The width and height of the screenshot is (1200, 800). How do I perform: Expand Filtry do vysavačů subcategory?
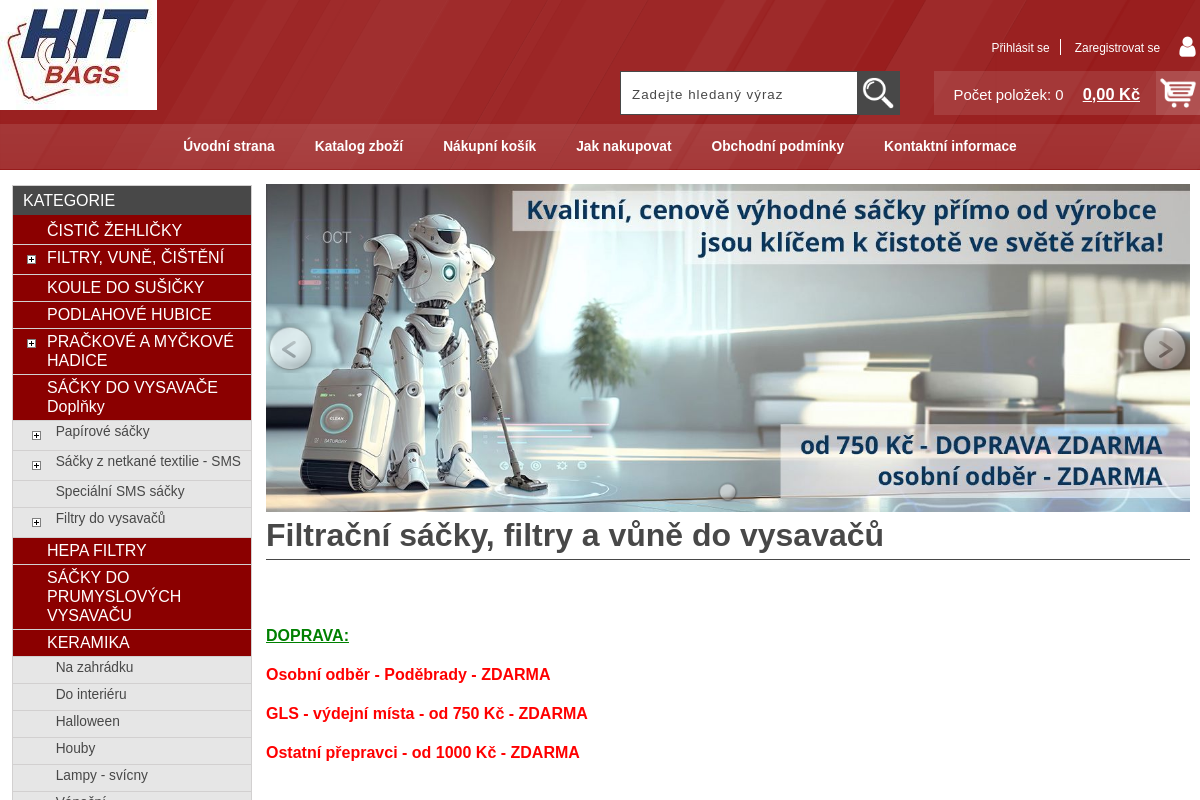(36, 522)
